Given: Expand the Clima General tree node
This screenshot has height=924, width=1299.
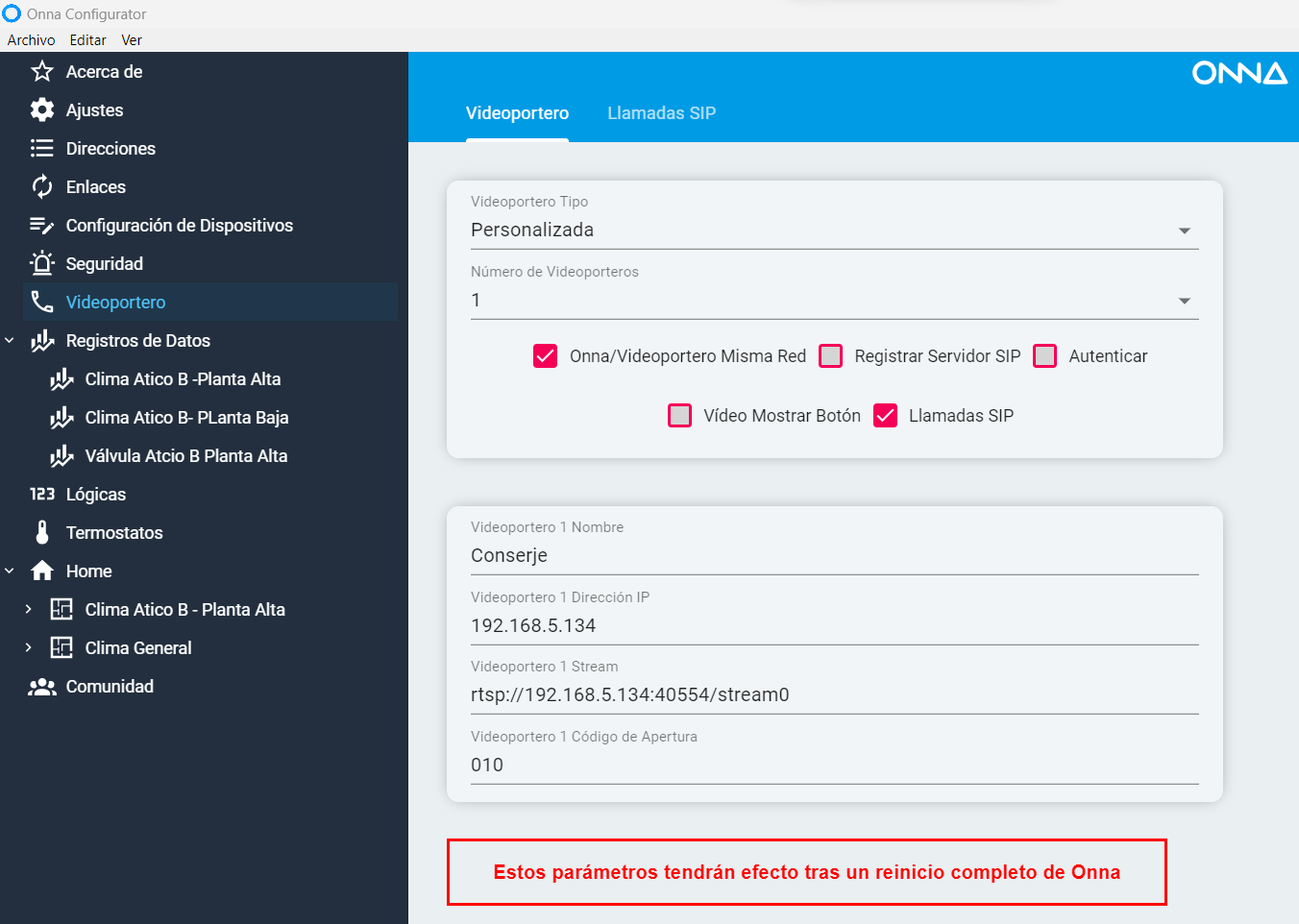Looking at the screenshot, I should (29, 648).
